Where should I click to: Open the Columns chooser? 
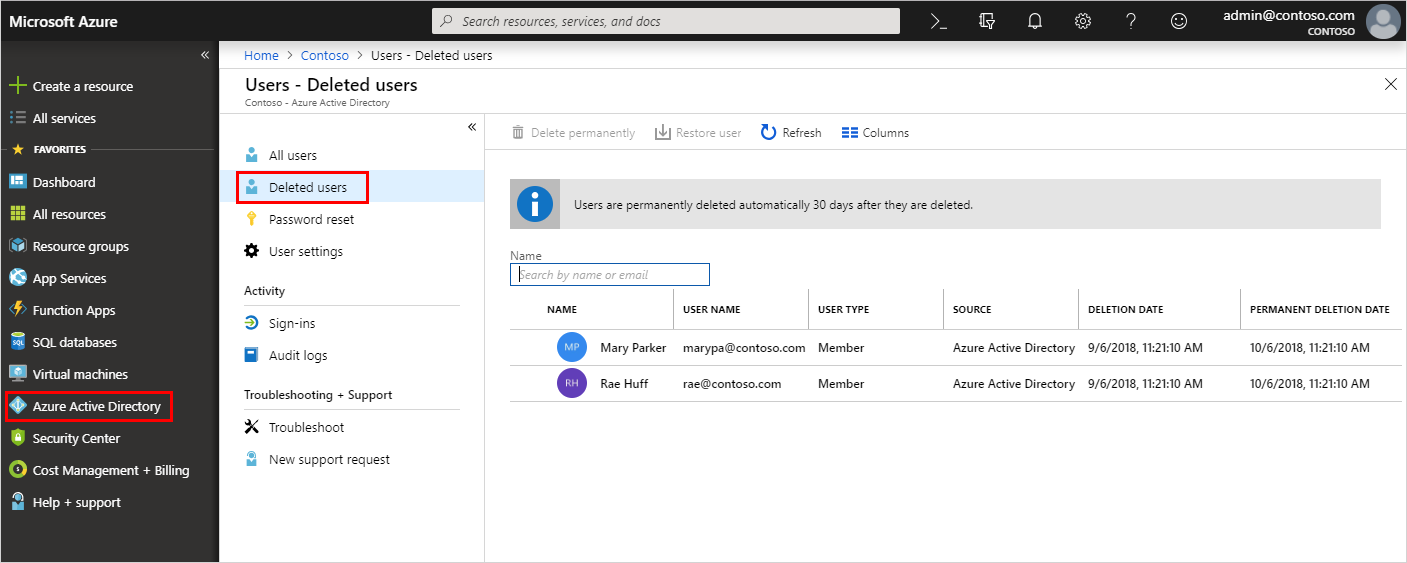[875, 132]
